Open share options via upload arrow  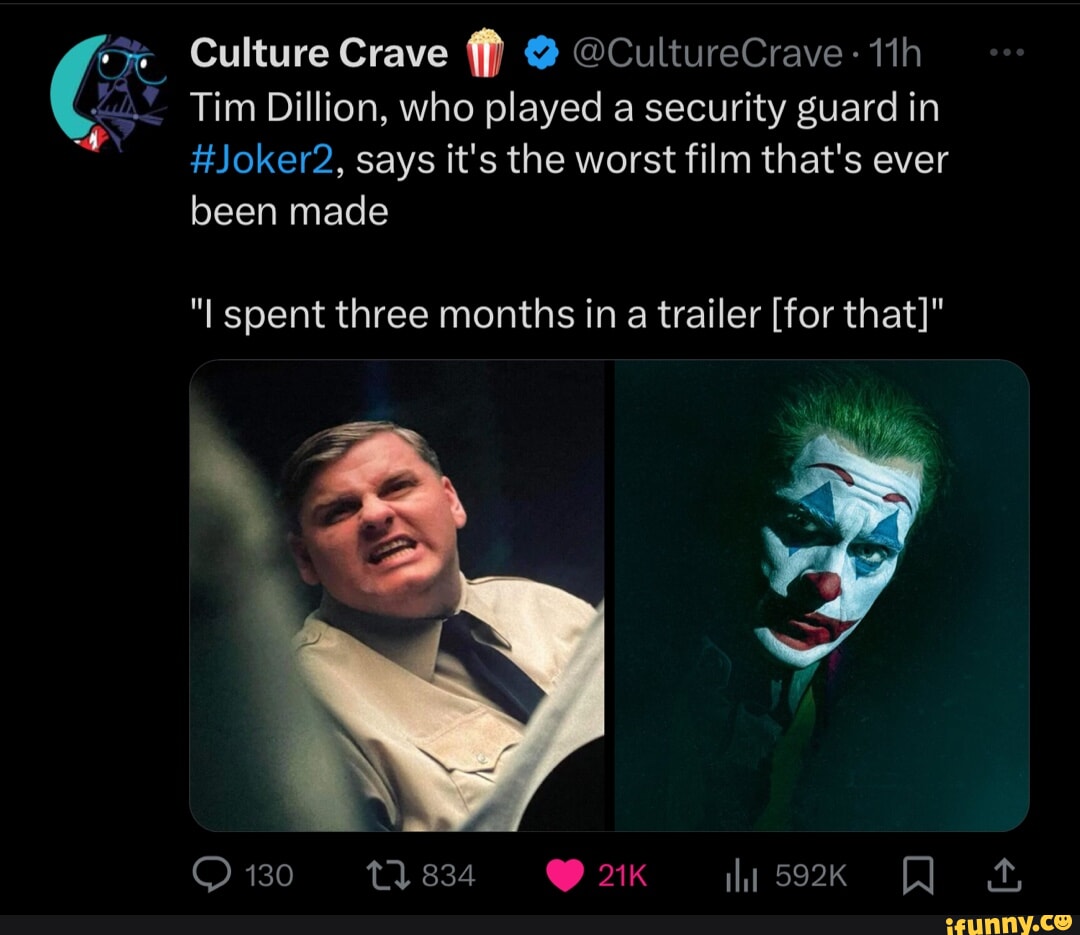[x=1005, y=873]
